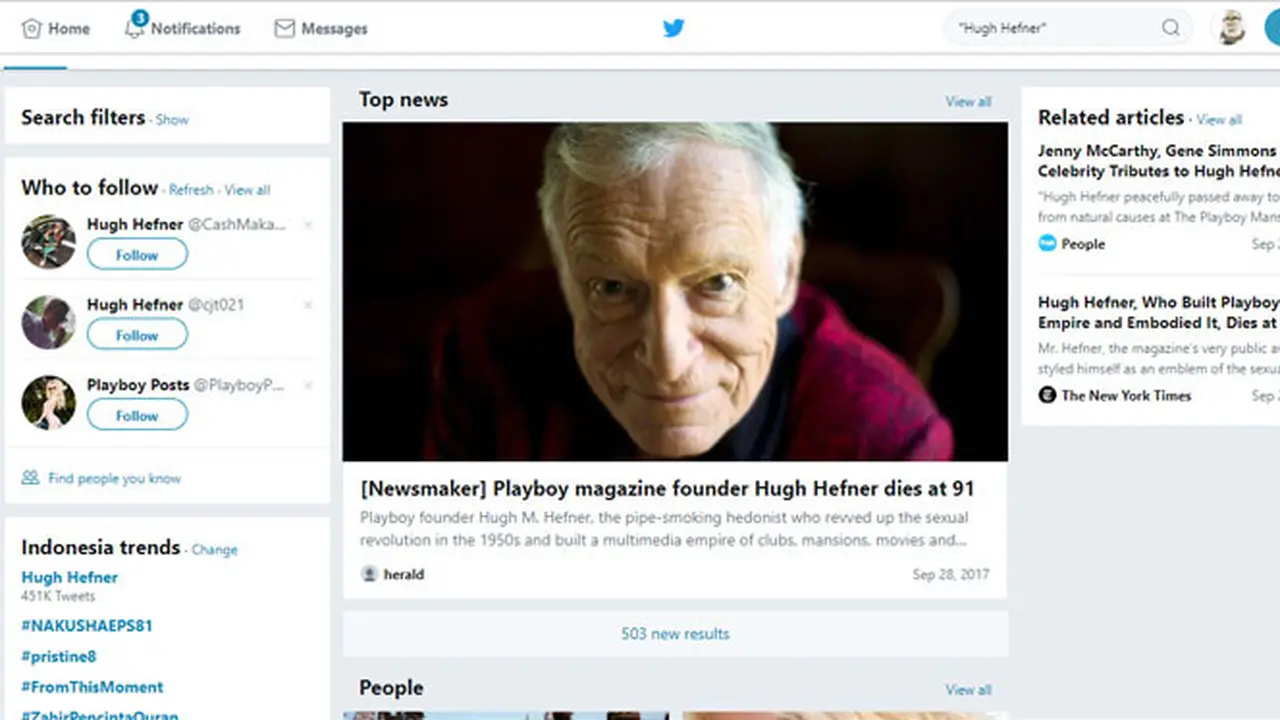
Task: View all Related articles
Action: point(1219,120)
